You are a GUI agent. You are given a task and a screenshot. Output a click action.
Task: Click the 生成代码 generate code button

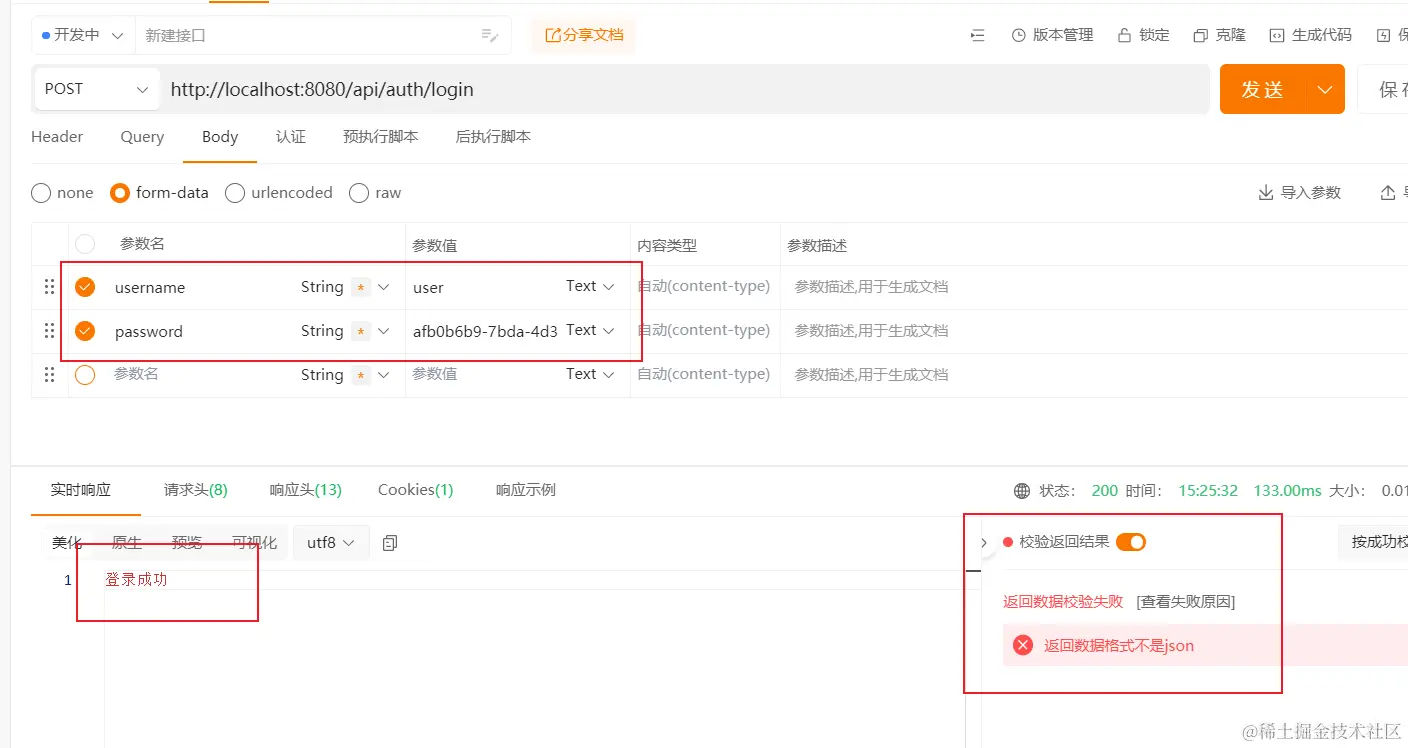click(x=1310, y=35)
